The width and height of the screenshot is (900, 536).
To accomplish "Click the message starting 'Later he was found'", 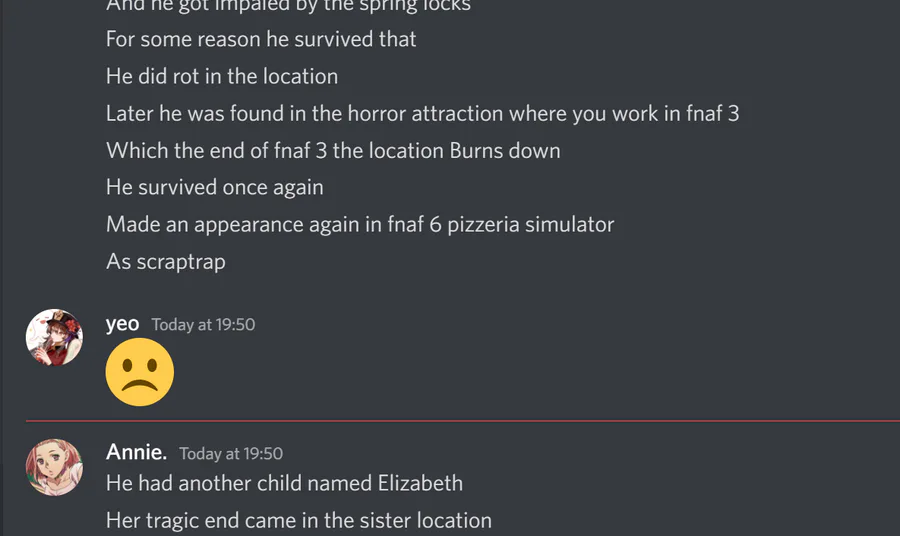I will [422, 114].
